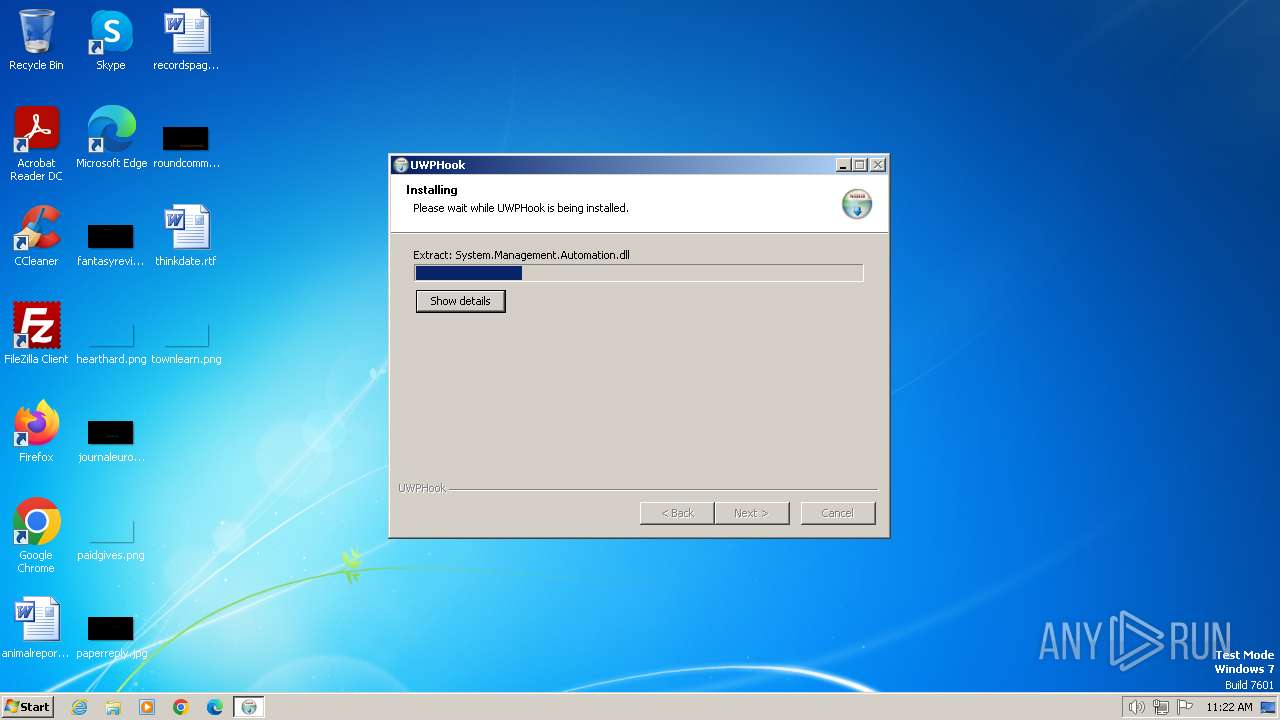This screenshot has width=1280, height=720.
Task: Launch Google Chrome desktop shortcut
Action: point(36,536)
